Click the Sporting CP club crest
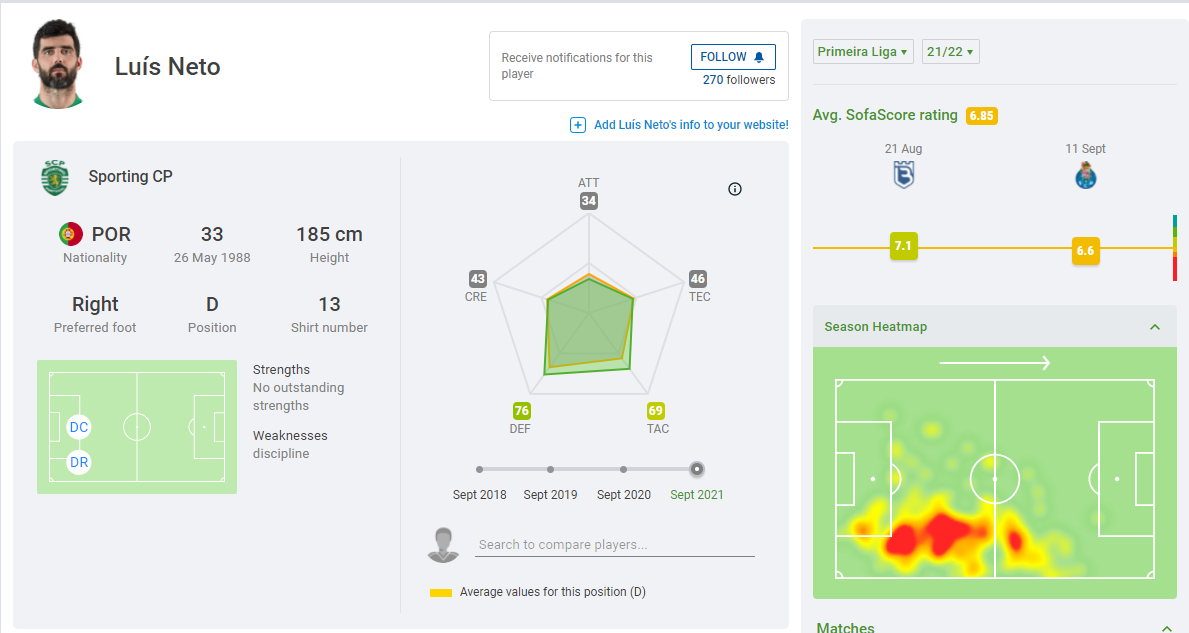The image size is (1189, 633). pos(55,177)
